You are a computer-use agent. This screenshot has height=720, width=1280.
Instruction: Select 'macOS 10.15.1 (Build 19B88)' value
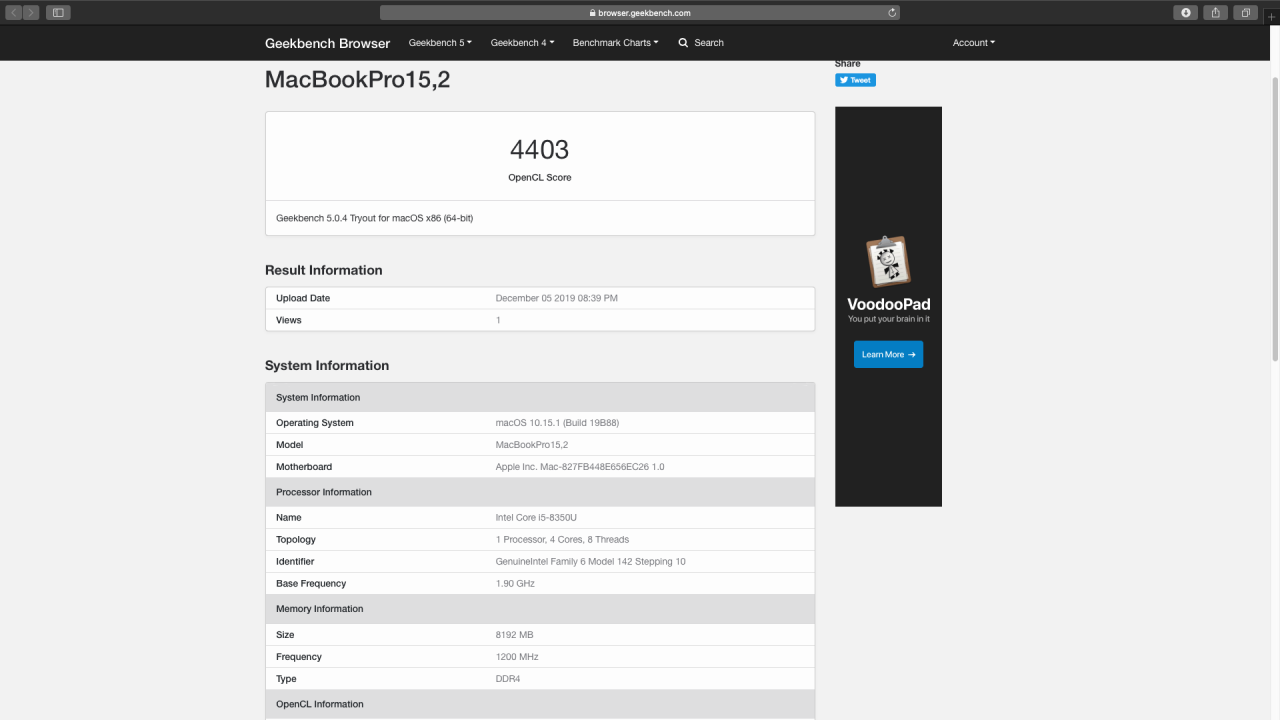tap(557, 423)
